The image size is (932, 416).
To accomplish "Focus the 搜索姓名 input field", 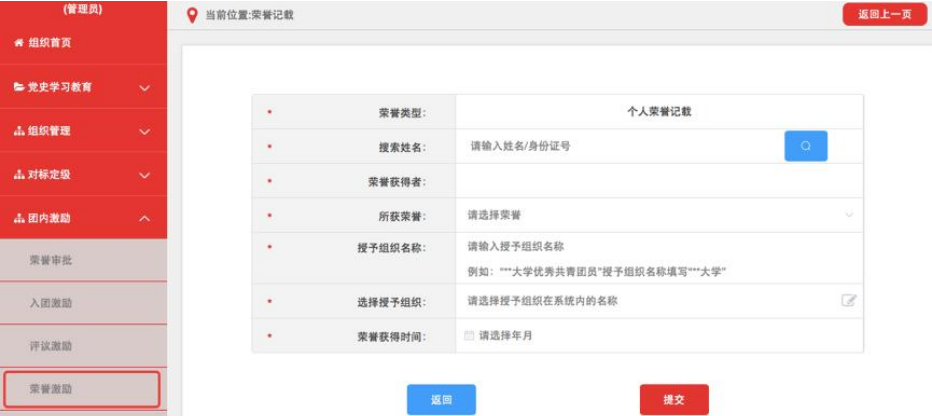I will click(620, 146).
